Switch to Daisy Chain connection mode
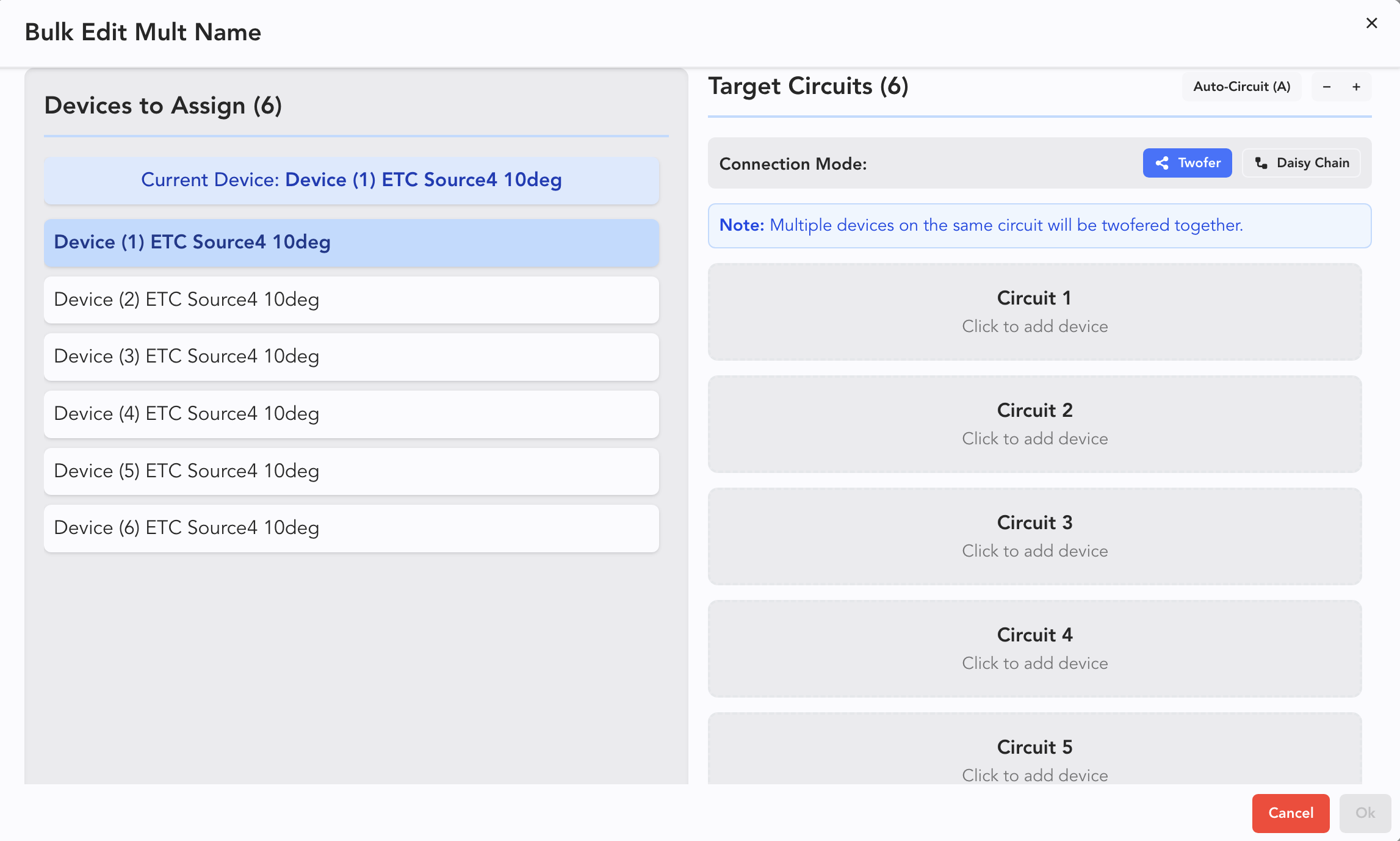The width and height of the screenshot is (1400, 841). tap(1301, 163)
